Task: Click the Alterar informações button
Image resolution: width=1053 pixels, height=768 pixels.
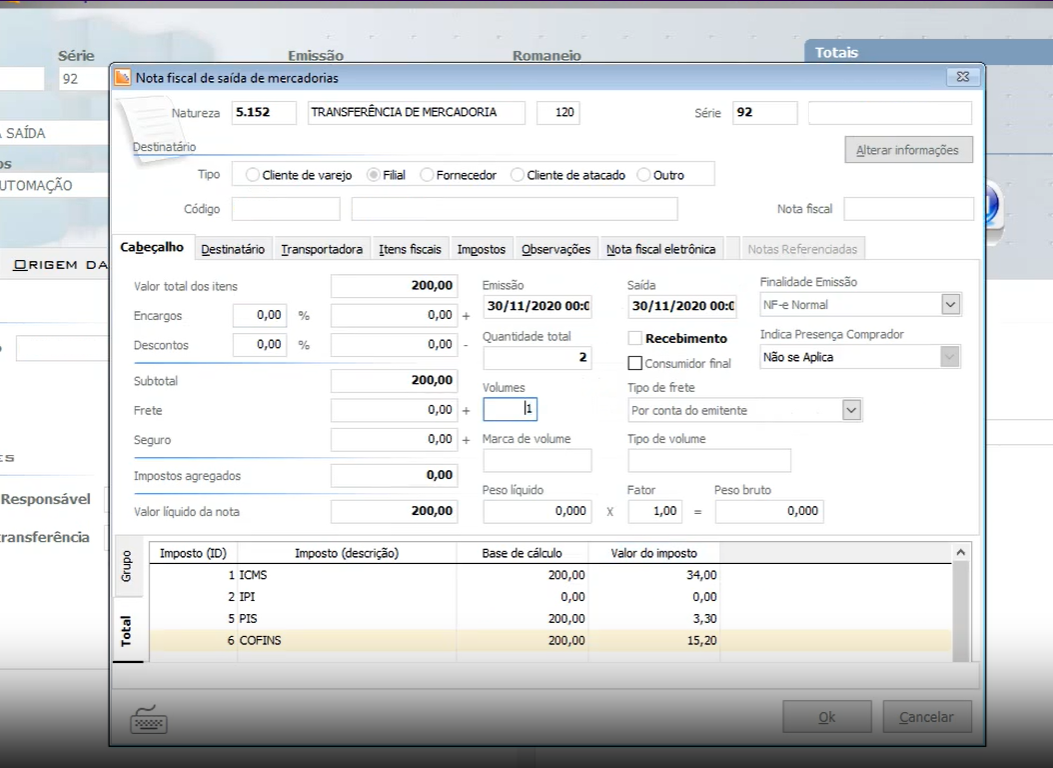Action: [908, 150]
